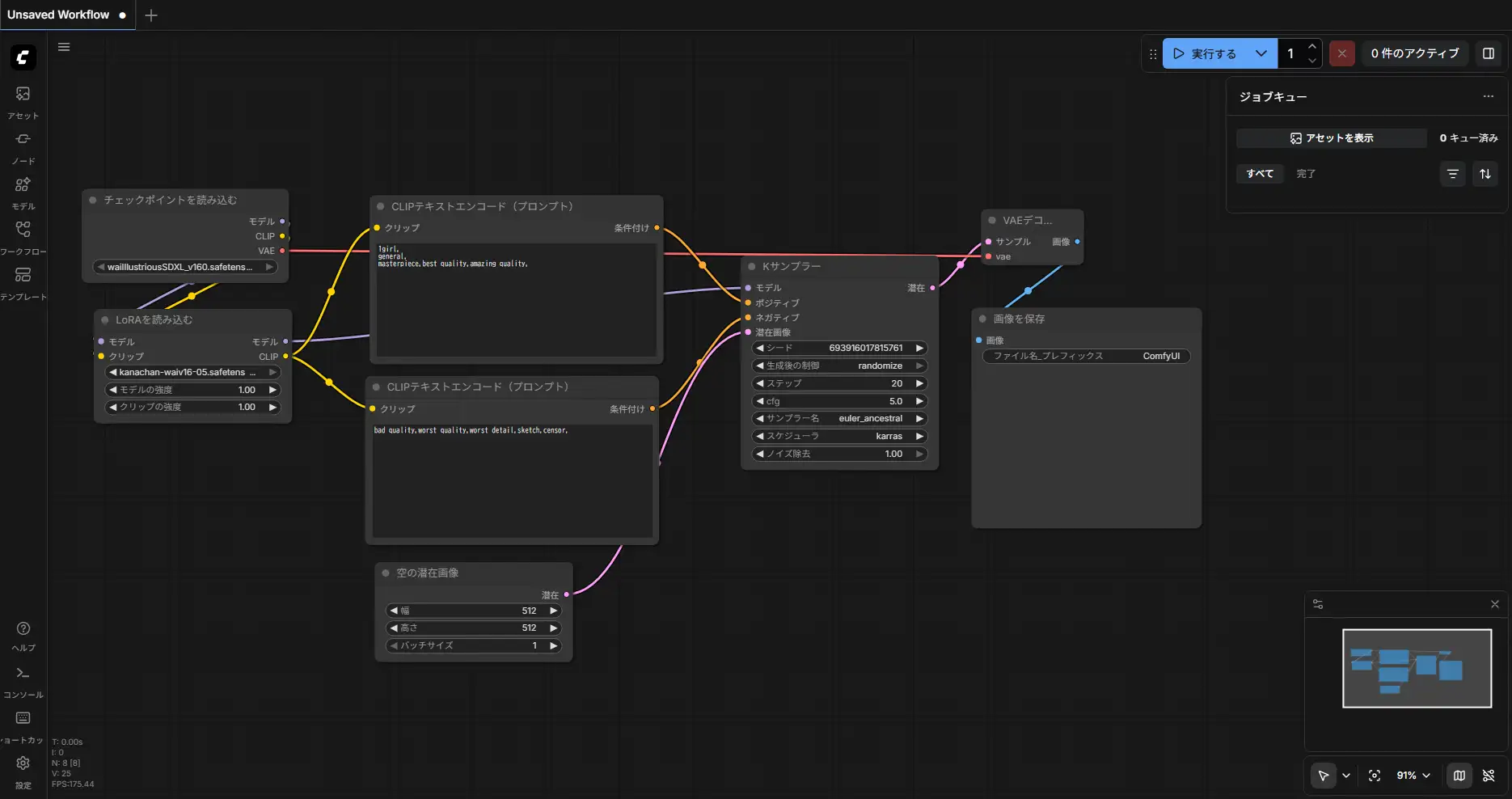This screenshot has height=799, width=1512.
Task: Click the 実行する run button
Action: pyautogui.click(x=1205, y=53)
